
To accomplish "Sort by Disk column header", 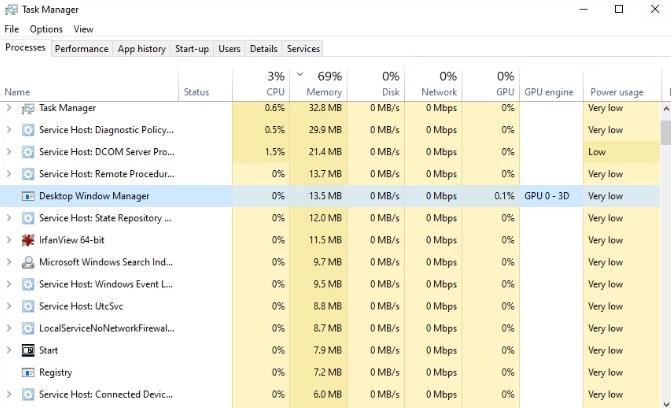I will click(x=376, y=84).
